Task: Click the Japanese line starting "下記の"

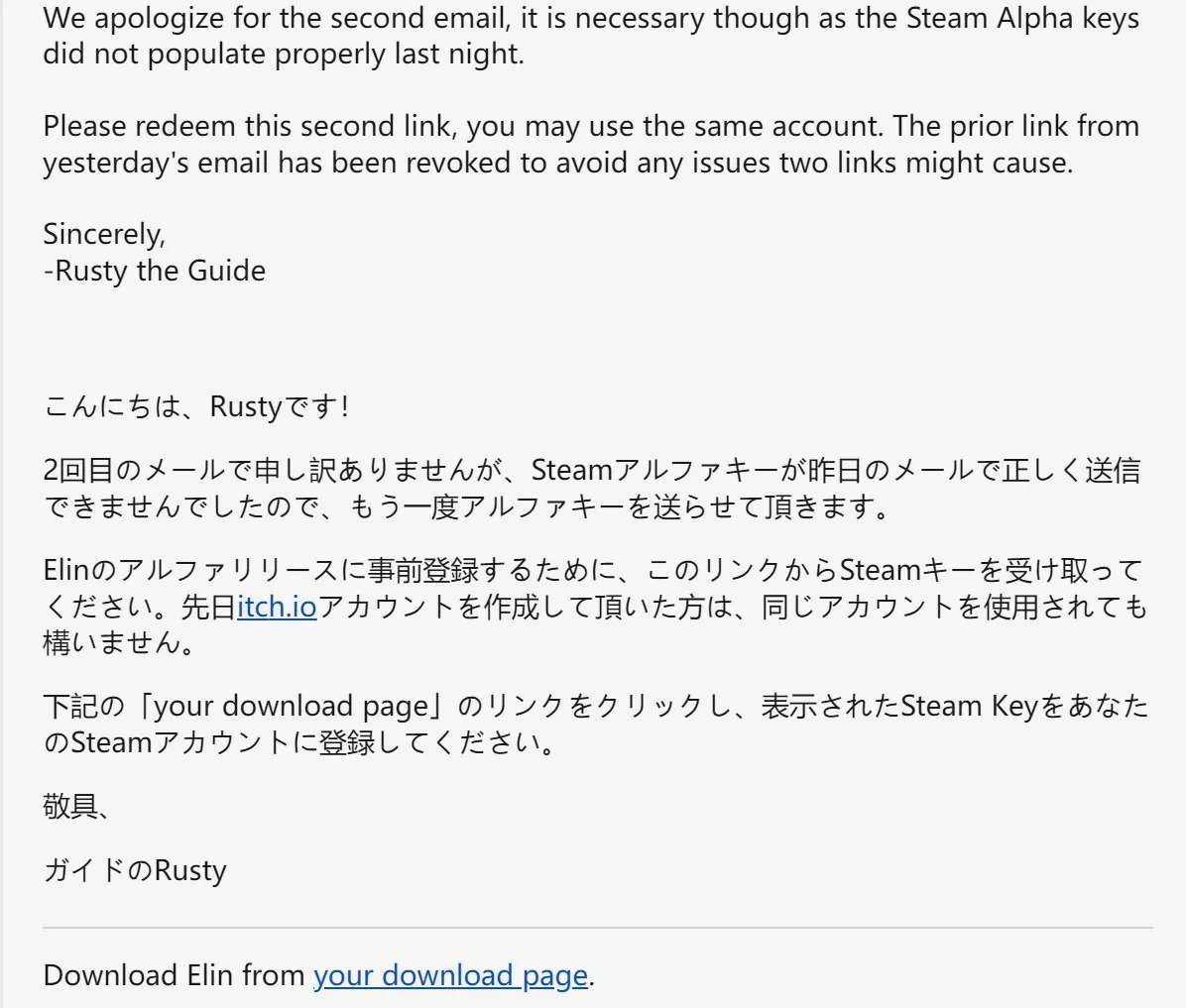Action: (595, 724)
